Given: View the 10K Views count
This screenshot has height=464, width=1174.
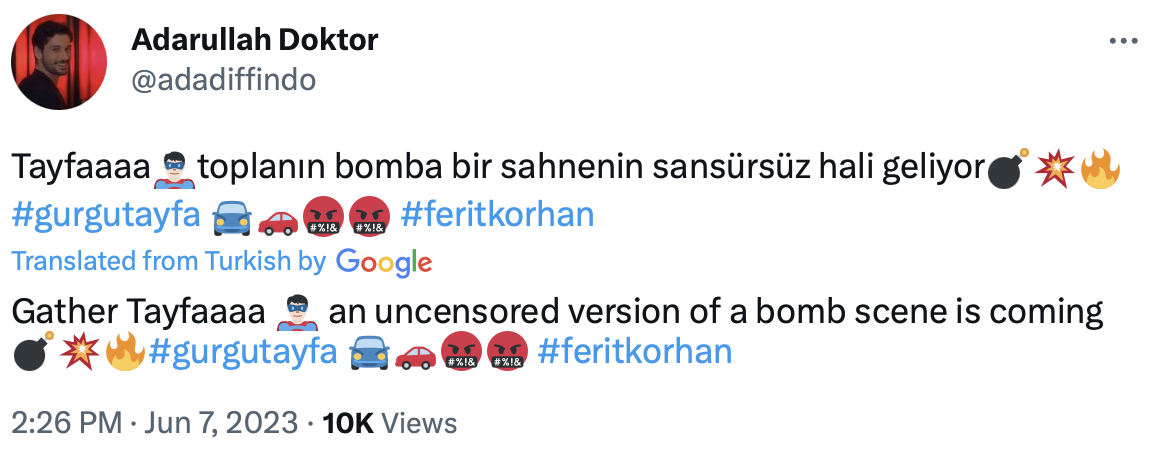Looking at the screenshot, I should click(x=390, y=423).
